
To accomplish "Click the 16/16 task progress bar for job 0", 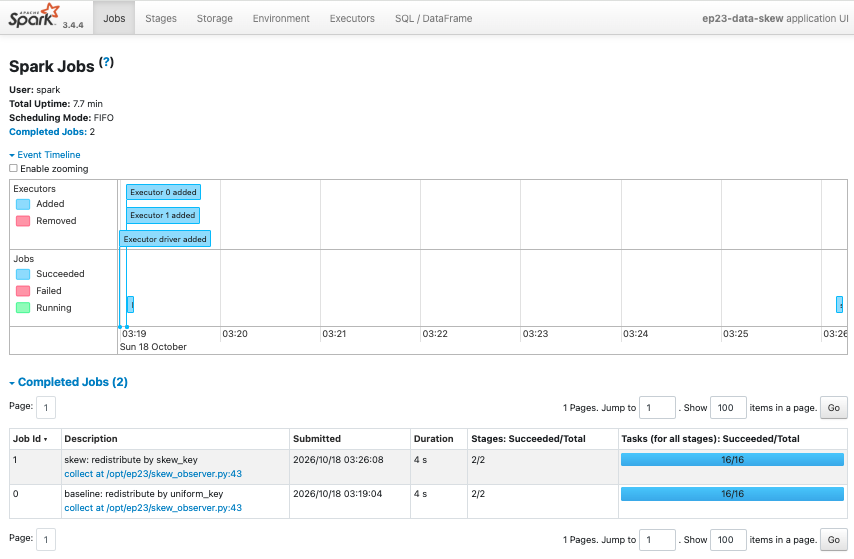I will pos(733,494).
